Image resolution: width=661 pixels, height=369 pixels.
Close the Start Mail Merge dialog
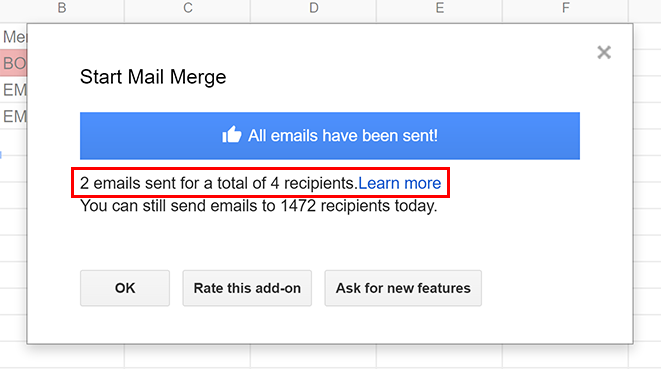point(604,52)
